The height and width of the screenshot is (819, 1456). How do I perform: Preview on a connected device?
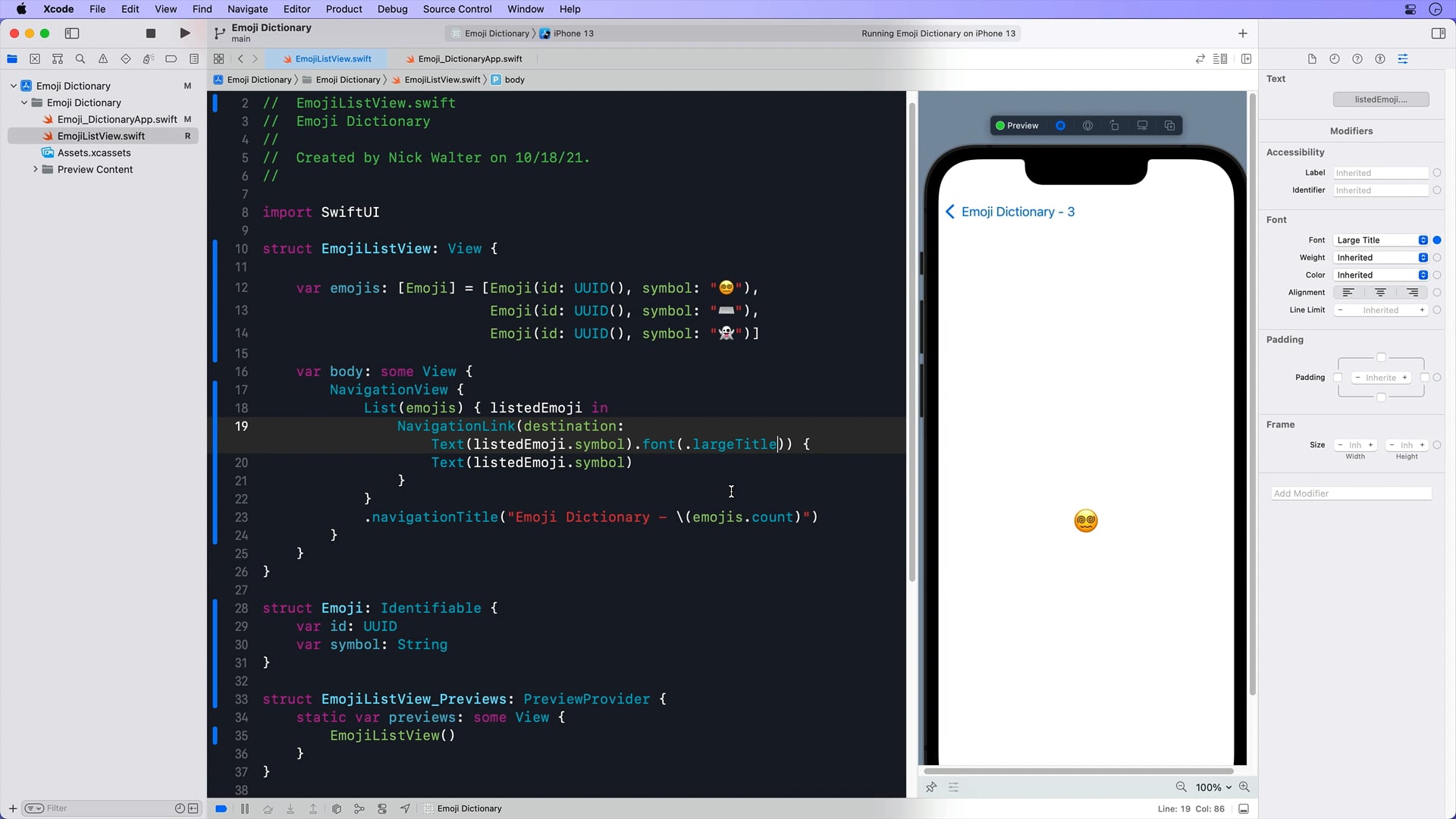click(x=1142, y=126)
